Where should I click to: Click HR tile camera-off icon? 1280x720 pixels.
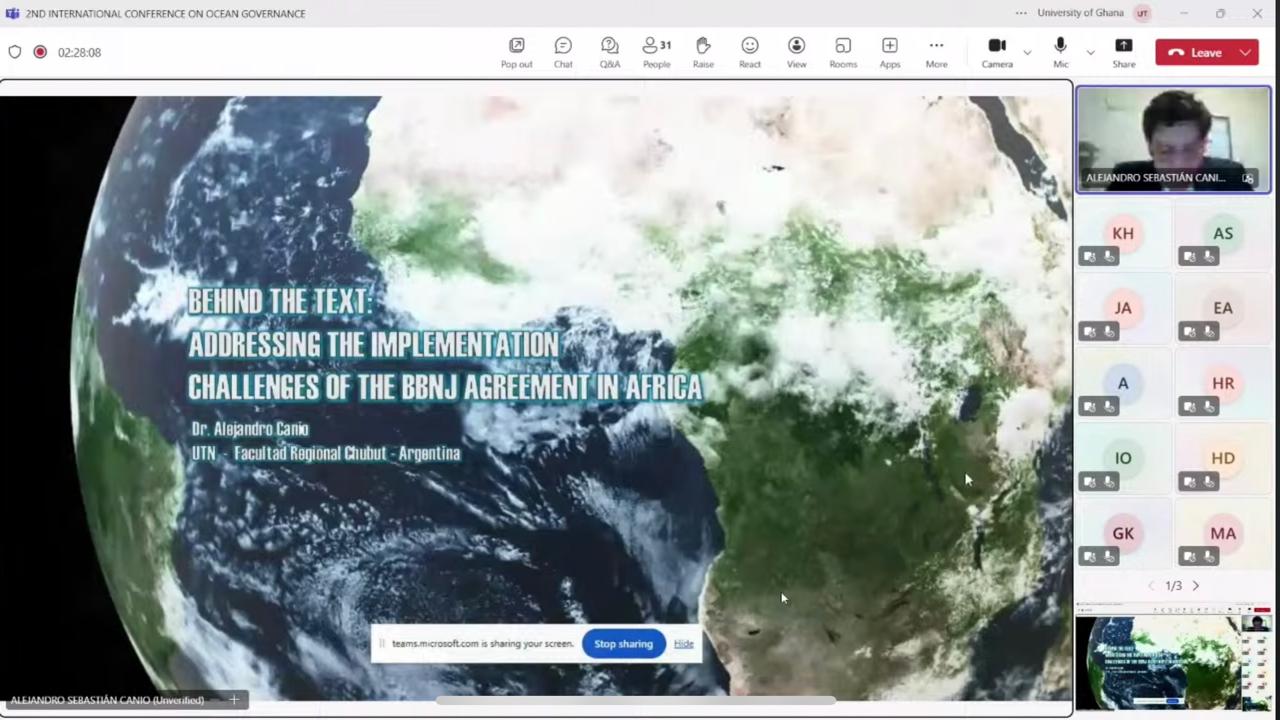point(1190,407)
